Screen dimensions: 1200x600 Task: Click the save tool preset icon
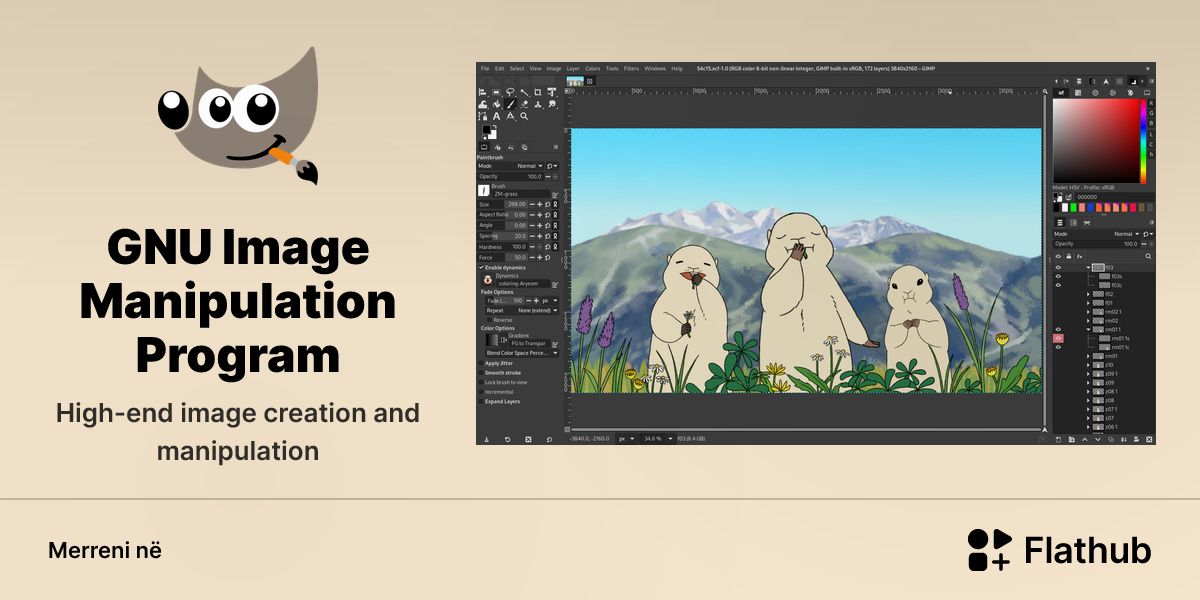(x=486, y=439)
